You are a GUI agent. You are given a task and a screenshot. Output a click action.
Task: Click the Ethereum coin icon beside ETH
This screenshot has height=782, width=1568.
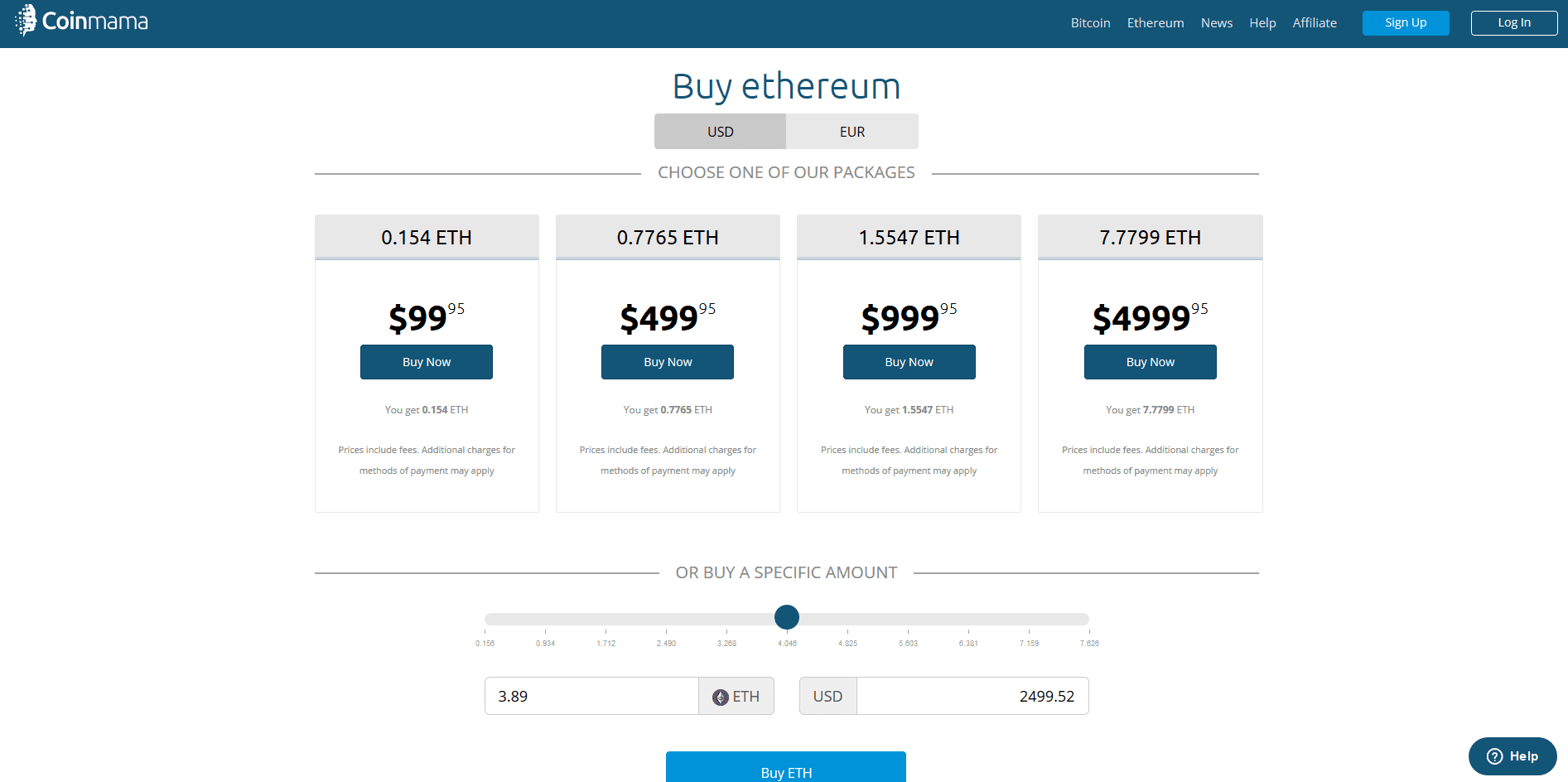[x=721, y=697]
